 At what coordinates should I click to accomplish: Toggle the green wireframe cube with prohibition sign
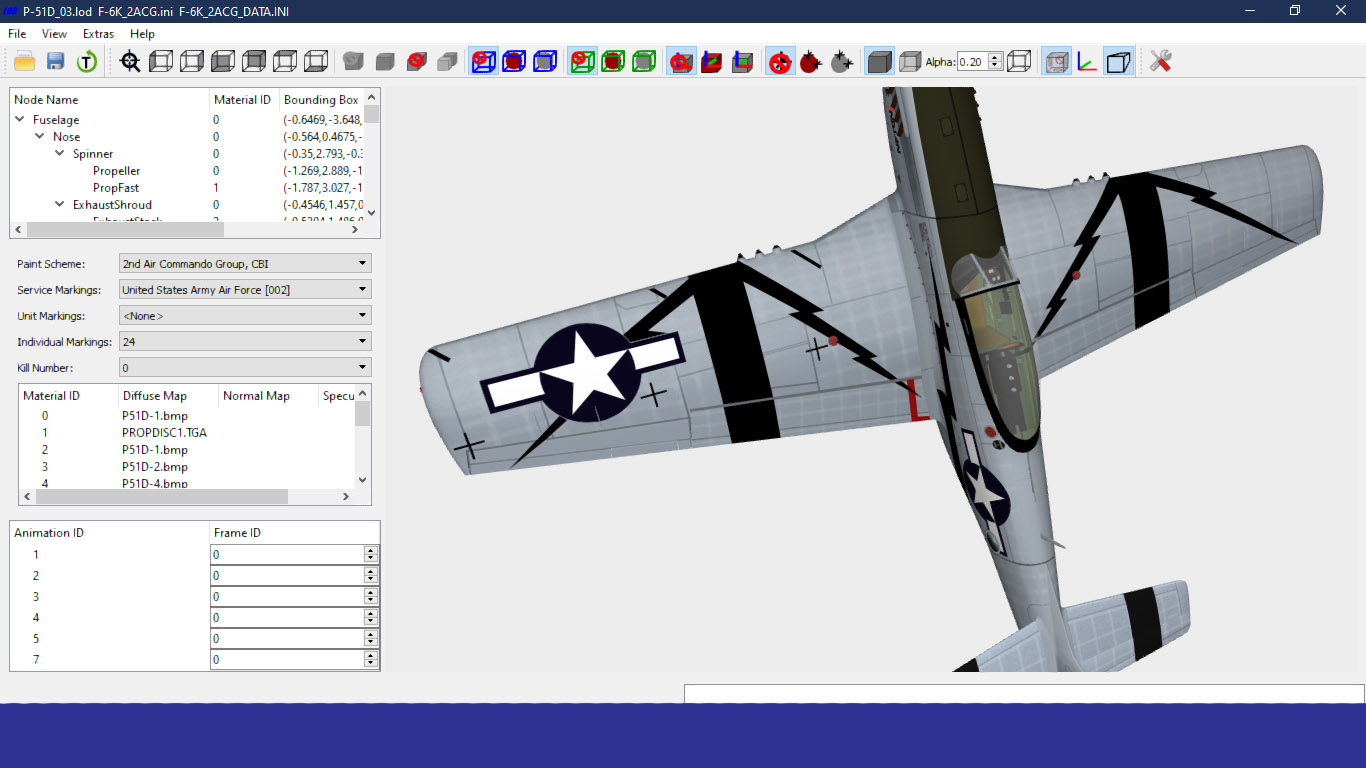(581, 62)
